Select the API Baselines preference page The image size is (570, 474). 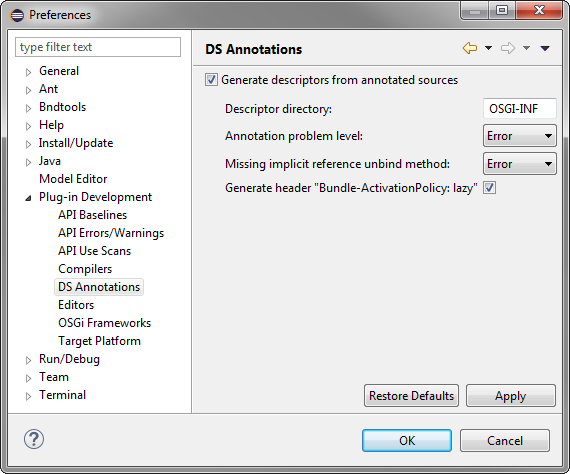[x=92, y=215]
